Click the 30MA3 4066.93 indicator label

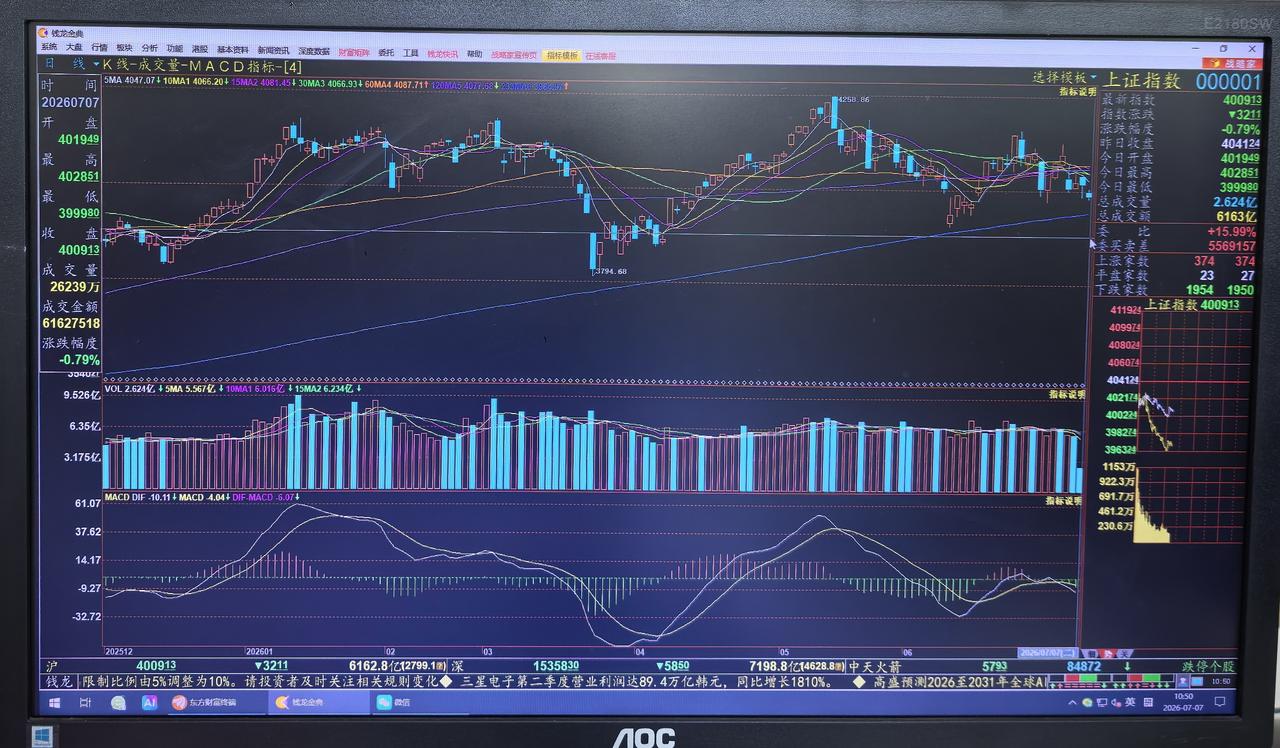[x=330, y=83]
